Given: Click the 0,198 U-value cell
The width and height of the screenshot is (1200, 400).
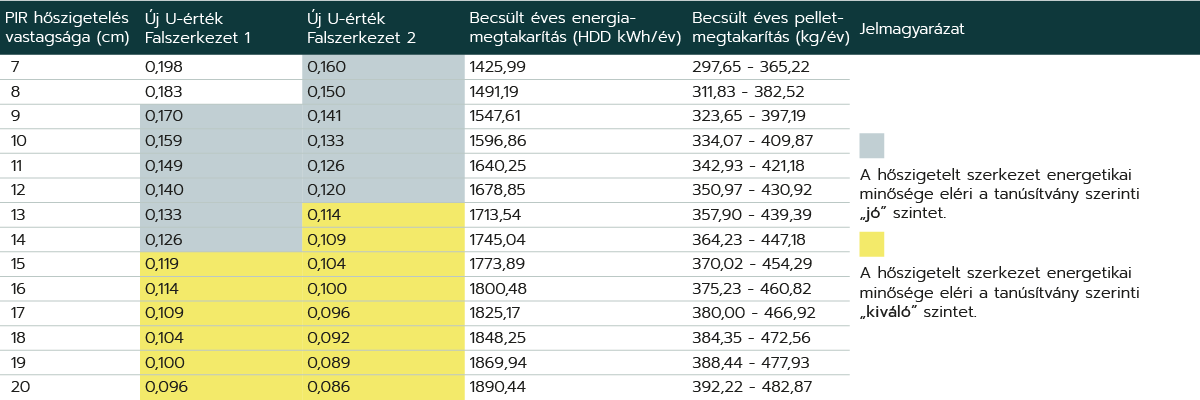Looking at the screenshot, I should [165, 66].
